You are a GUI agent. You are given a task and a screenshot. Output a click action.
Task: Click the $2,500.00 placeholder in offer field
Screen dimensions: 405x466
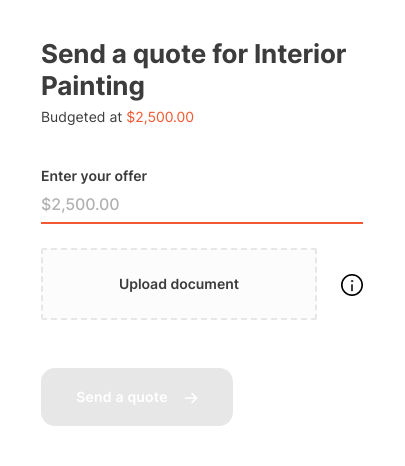[x=80, y=204]
